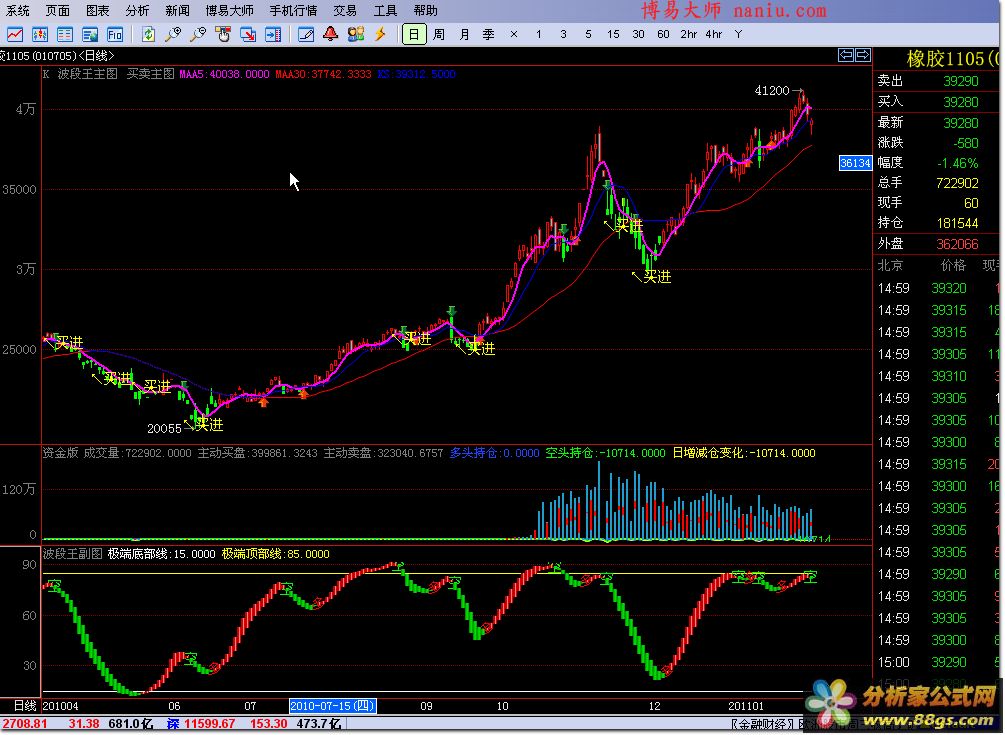Click the 买卖主图 indicator label
Screen dimensions: 1005x735
point(150,74)
